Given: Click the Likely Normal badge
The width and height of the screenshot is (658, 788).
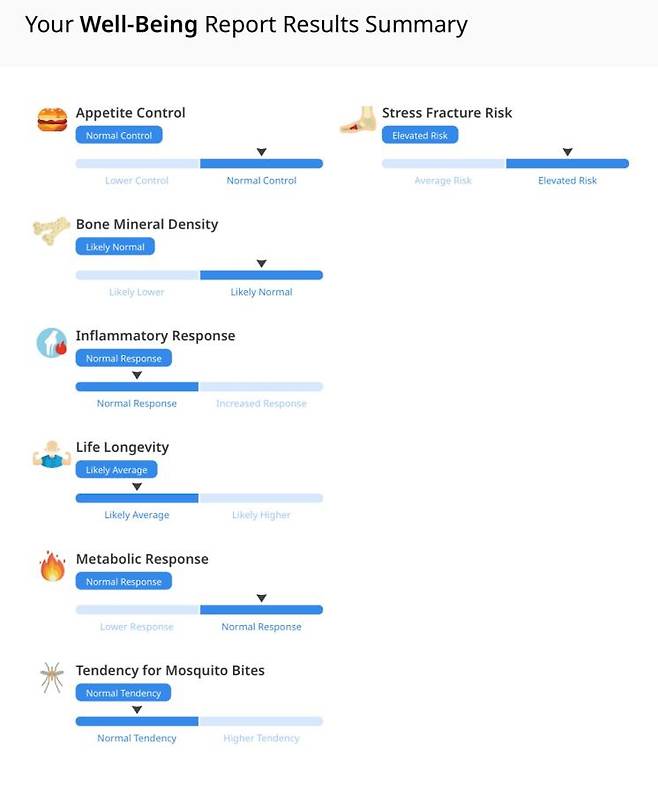Looking at the screenshot, I should point(115,247).
